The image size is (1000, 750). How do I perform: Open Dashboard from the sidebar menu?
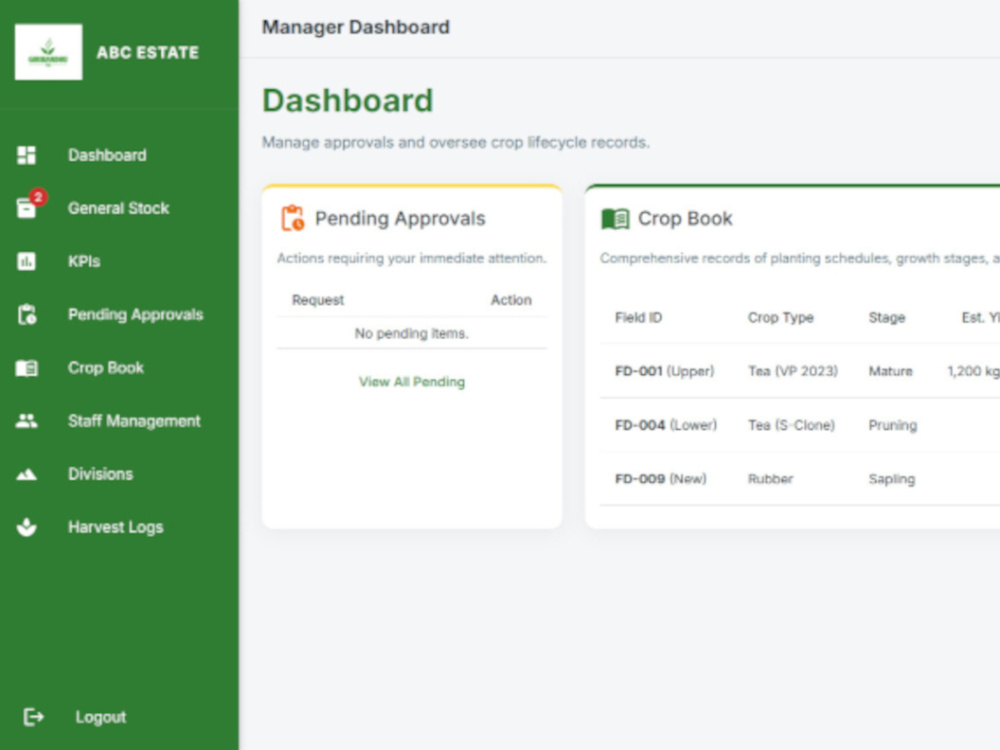107,155
